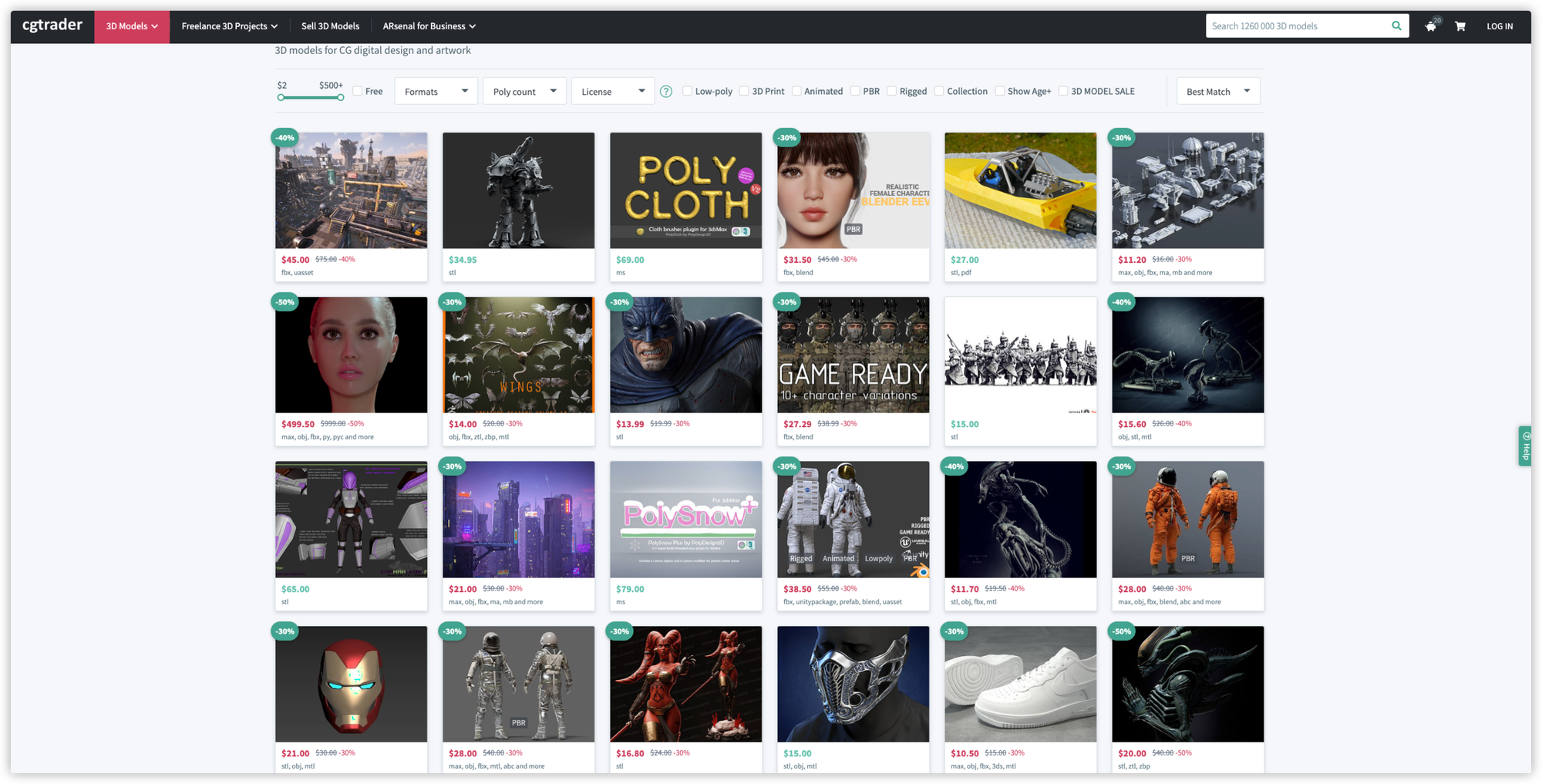Image resolution: width=1542 pixels, height=784 pixels.
Task: Click the cgtrader logo
Action: coord(52,25)
